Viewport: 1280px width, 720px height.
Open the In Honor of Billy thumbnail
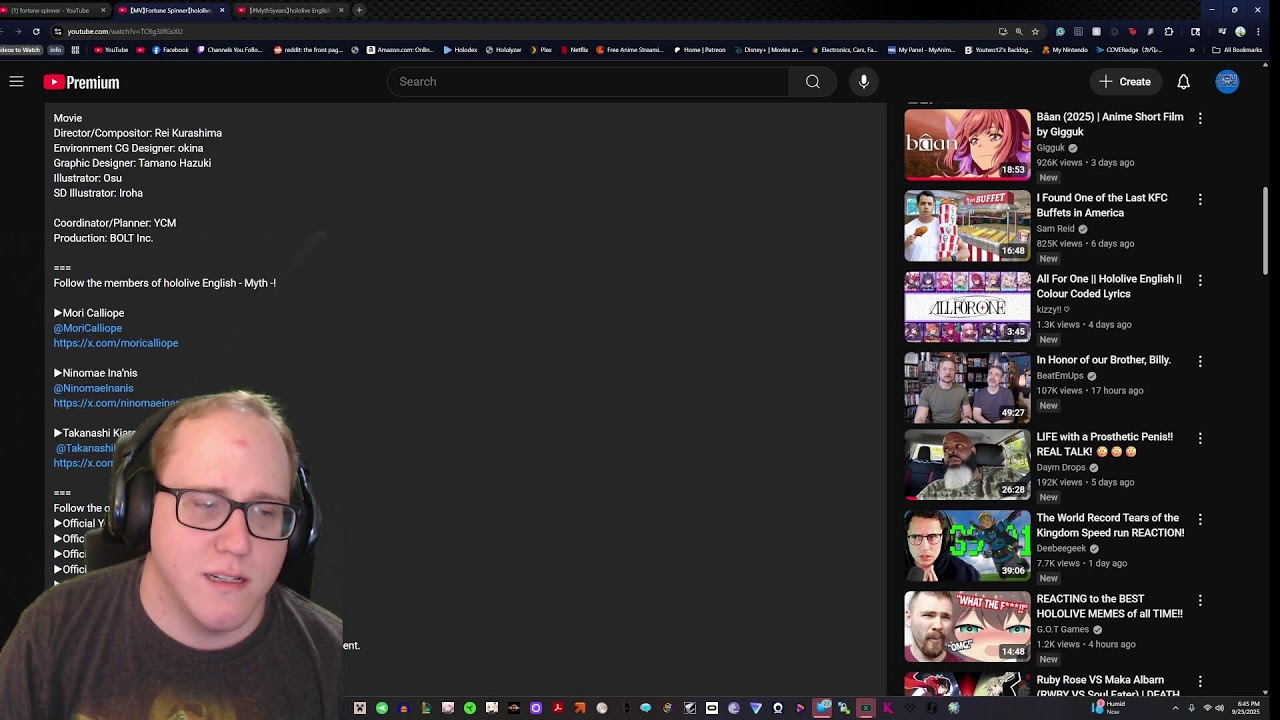(967, 388)
